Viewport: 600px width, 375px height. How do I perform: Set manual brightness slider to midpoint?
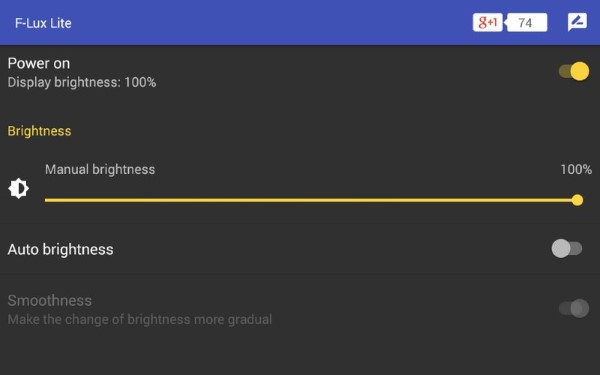(311, 200)
